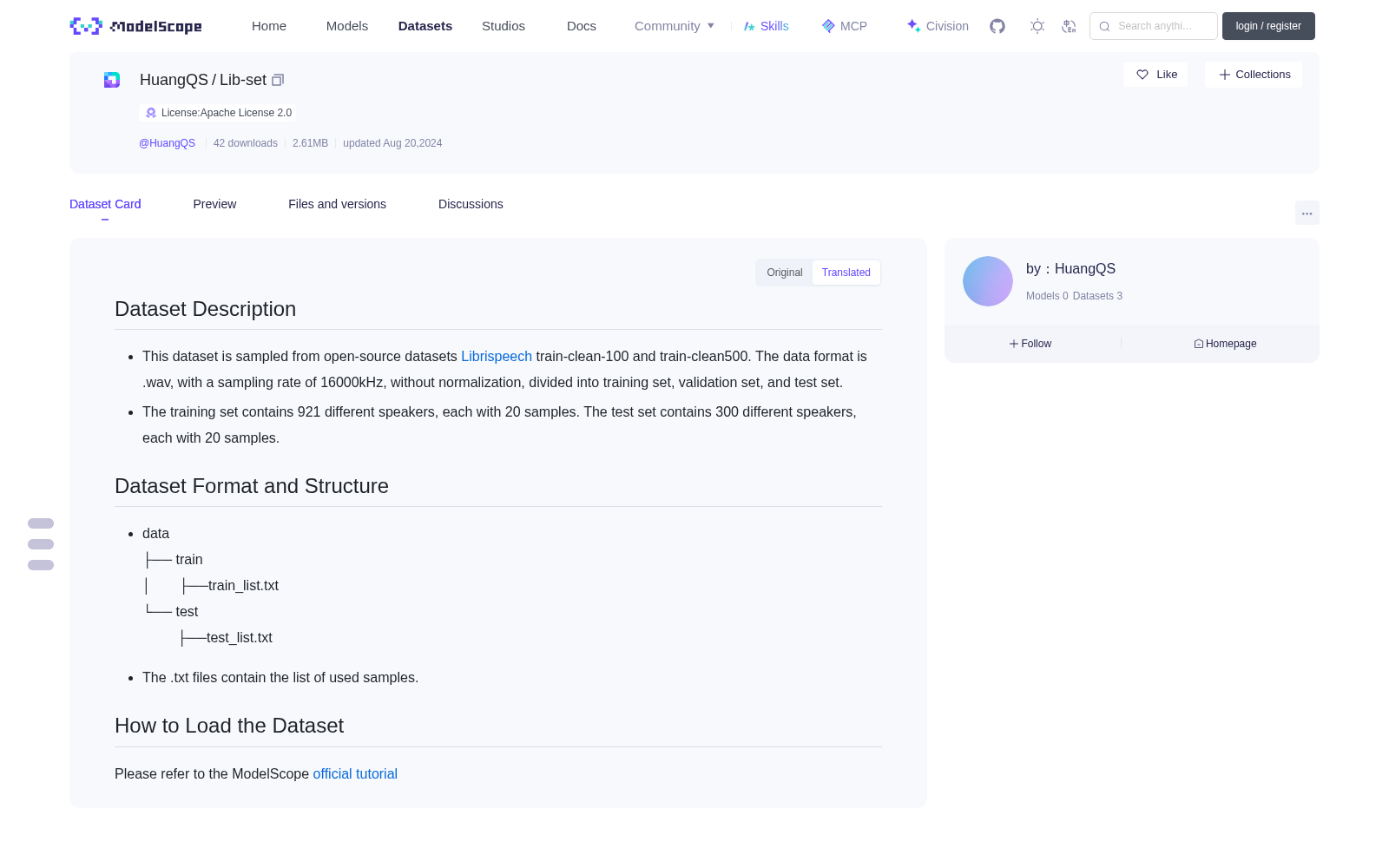Select the Dataset Card tab
1389x868 pixels.
tap(105, 204)
